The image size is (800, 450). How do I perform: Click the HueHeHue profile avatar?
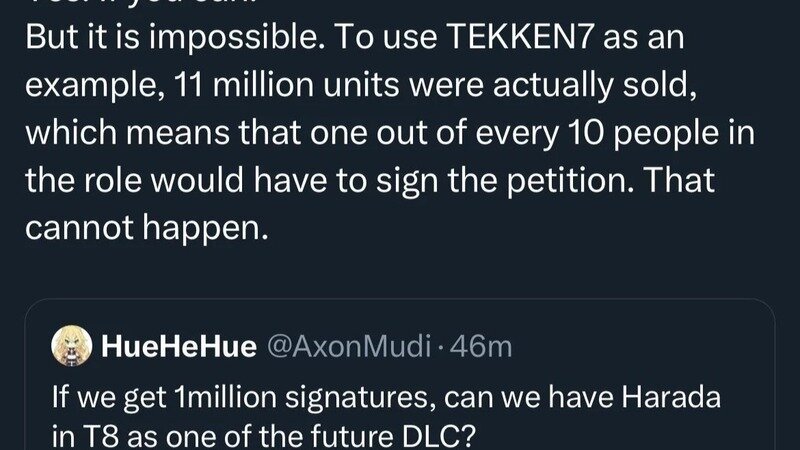pos(75,346)
